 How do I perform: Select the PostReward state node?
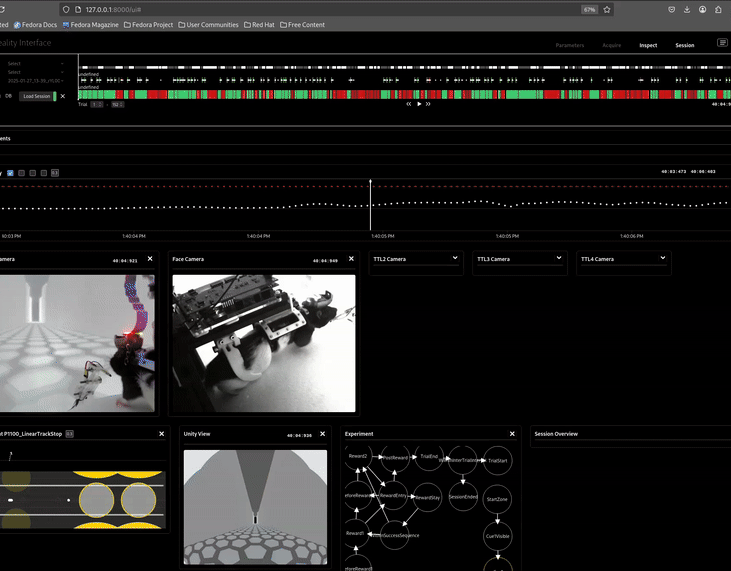point(395,457)
